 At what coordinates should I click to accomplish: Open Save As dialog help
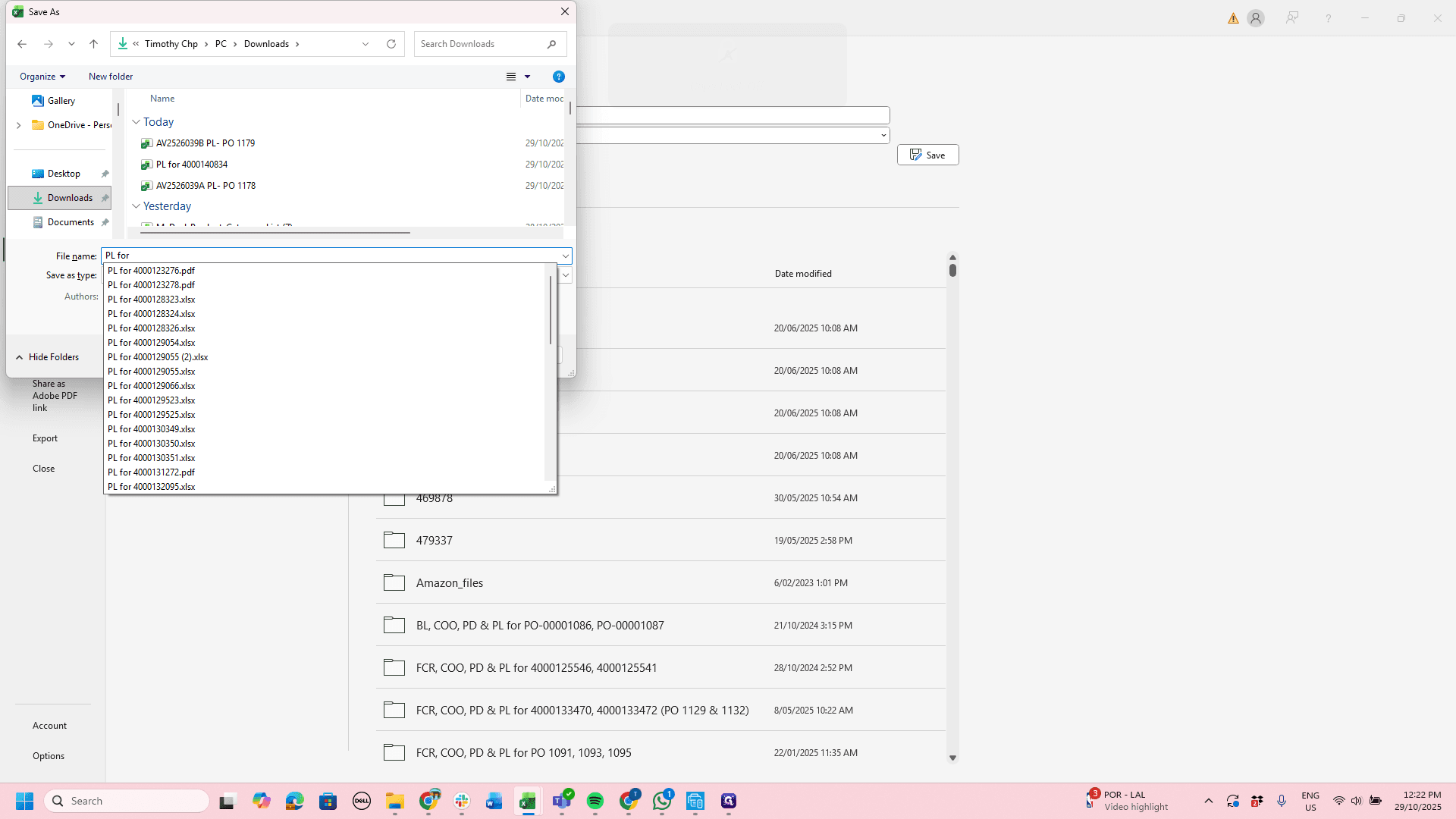pos(559,77)
